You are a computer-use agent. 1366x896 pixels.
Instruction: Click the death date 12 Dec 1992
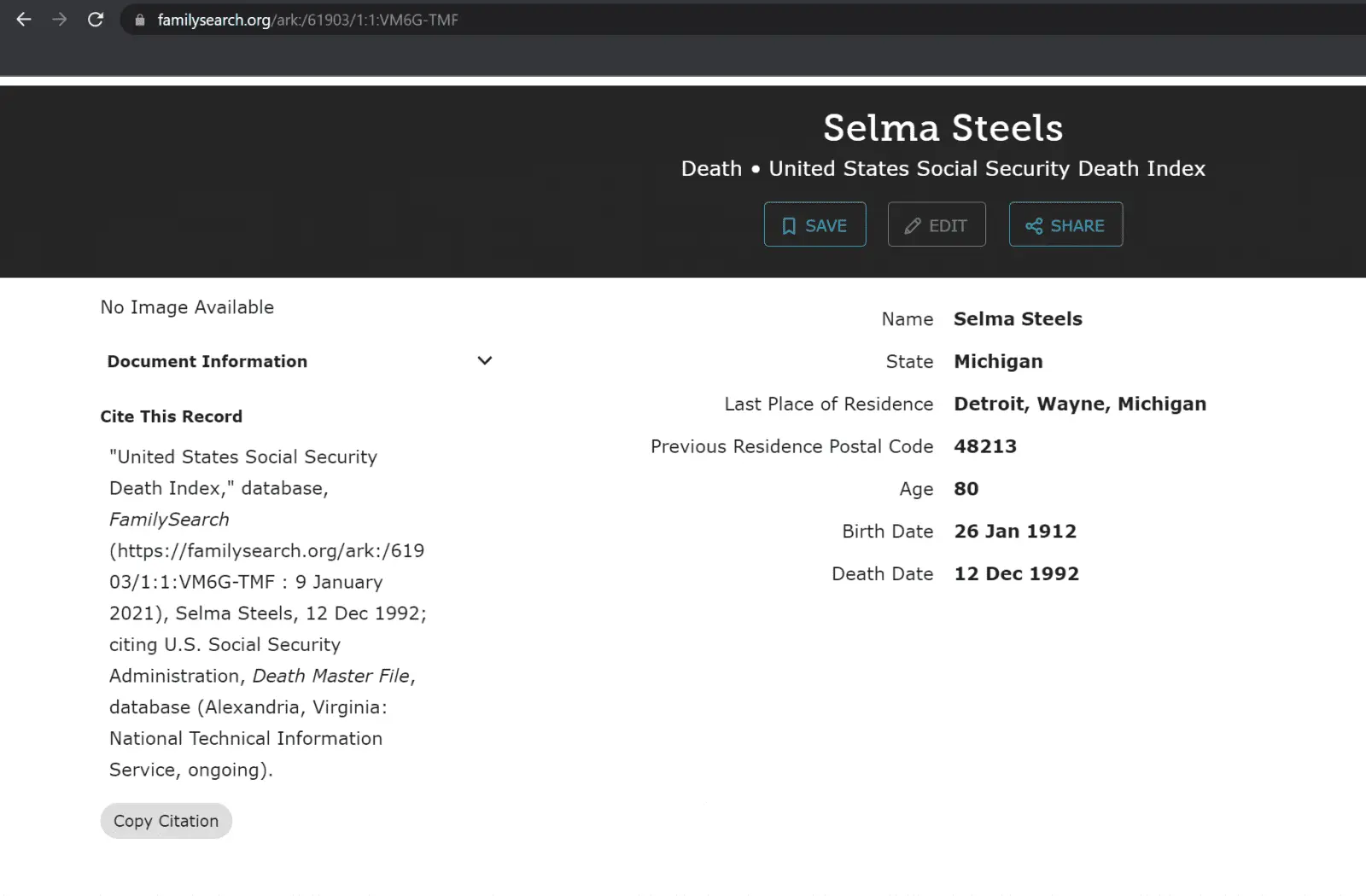pyautogui.click(x=1016, y=573)
